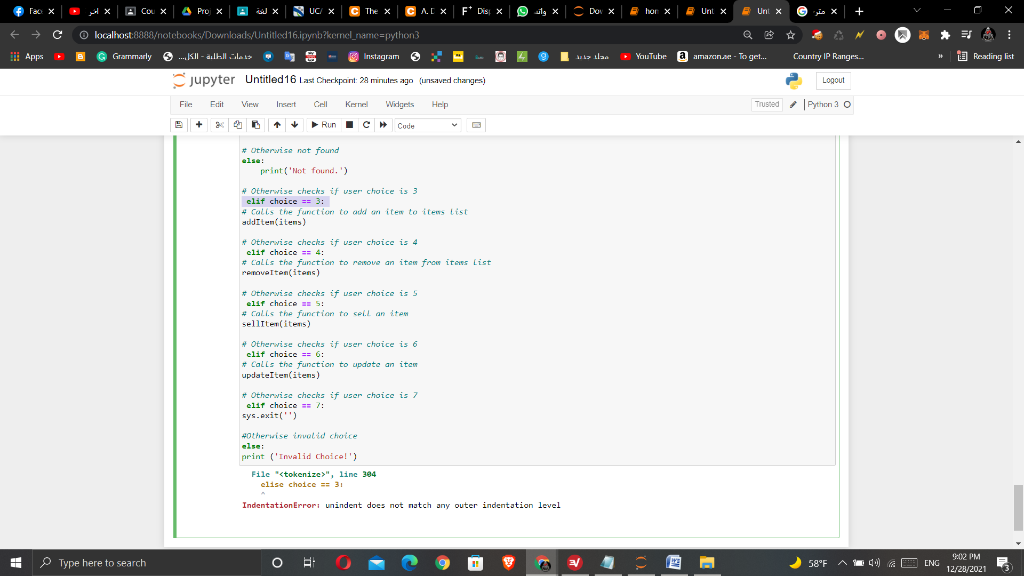
Task: Interrupt the kernel with the stop icon
Action: [x=349, y=125]
